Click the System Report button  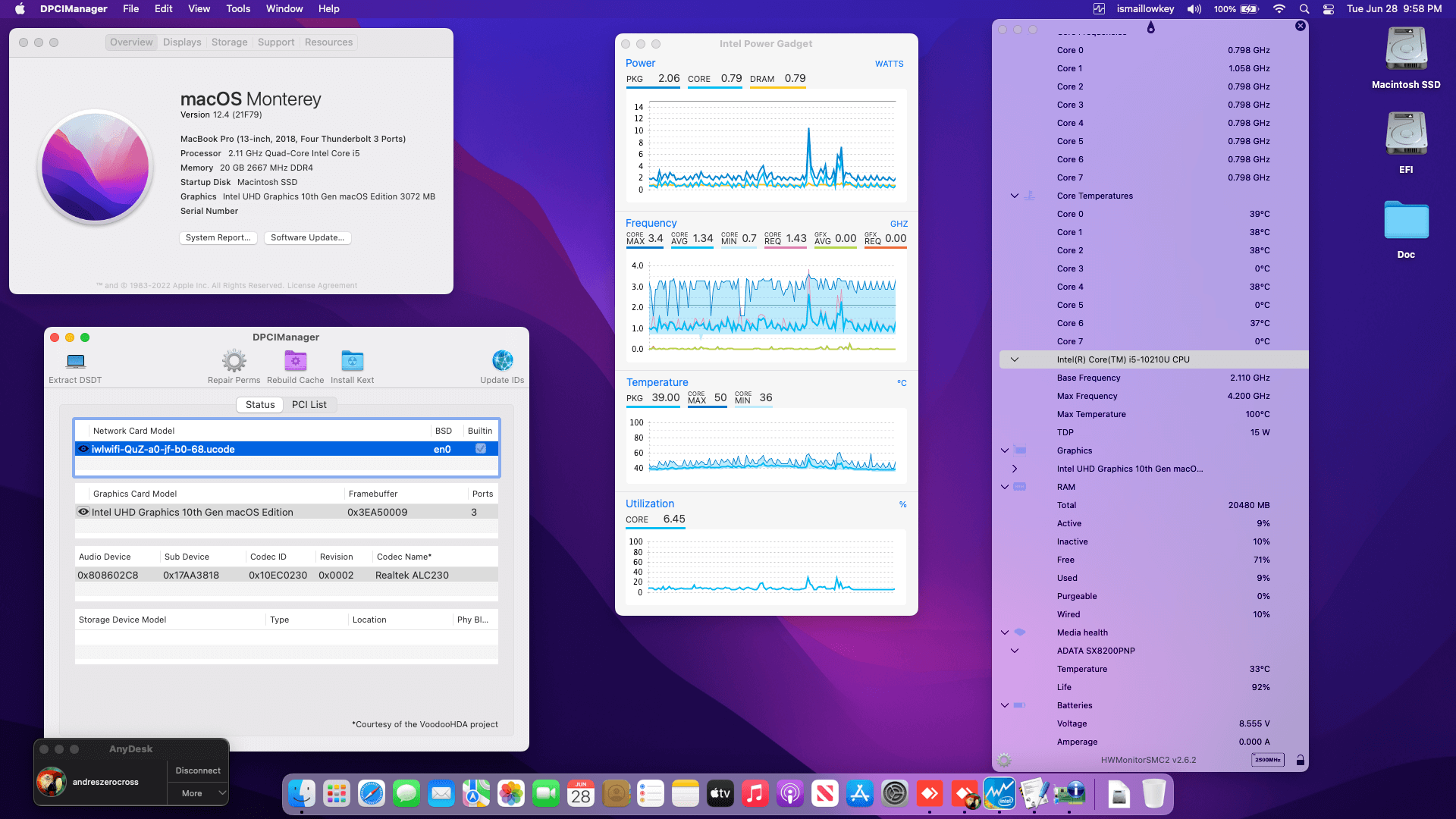(218, 238)
